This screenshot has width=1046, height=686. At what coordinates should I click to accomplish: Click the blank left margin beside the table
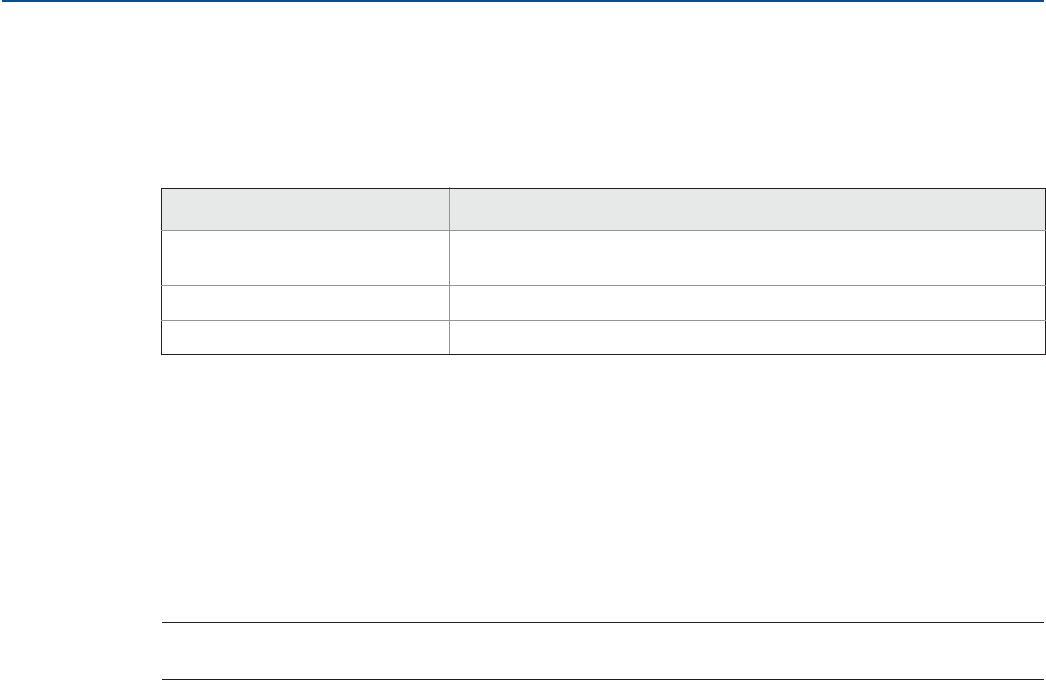tap(80, 270)
